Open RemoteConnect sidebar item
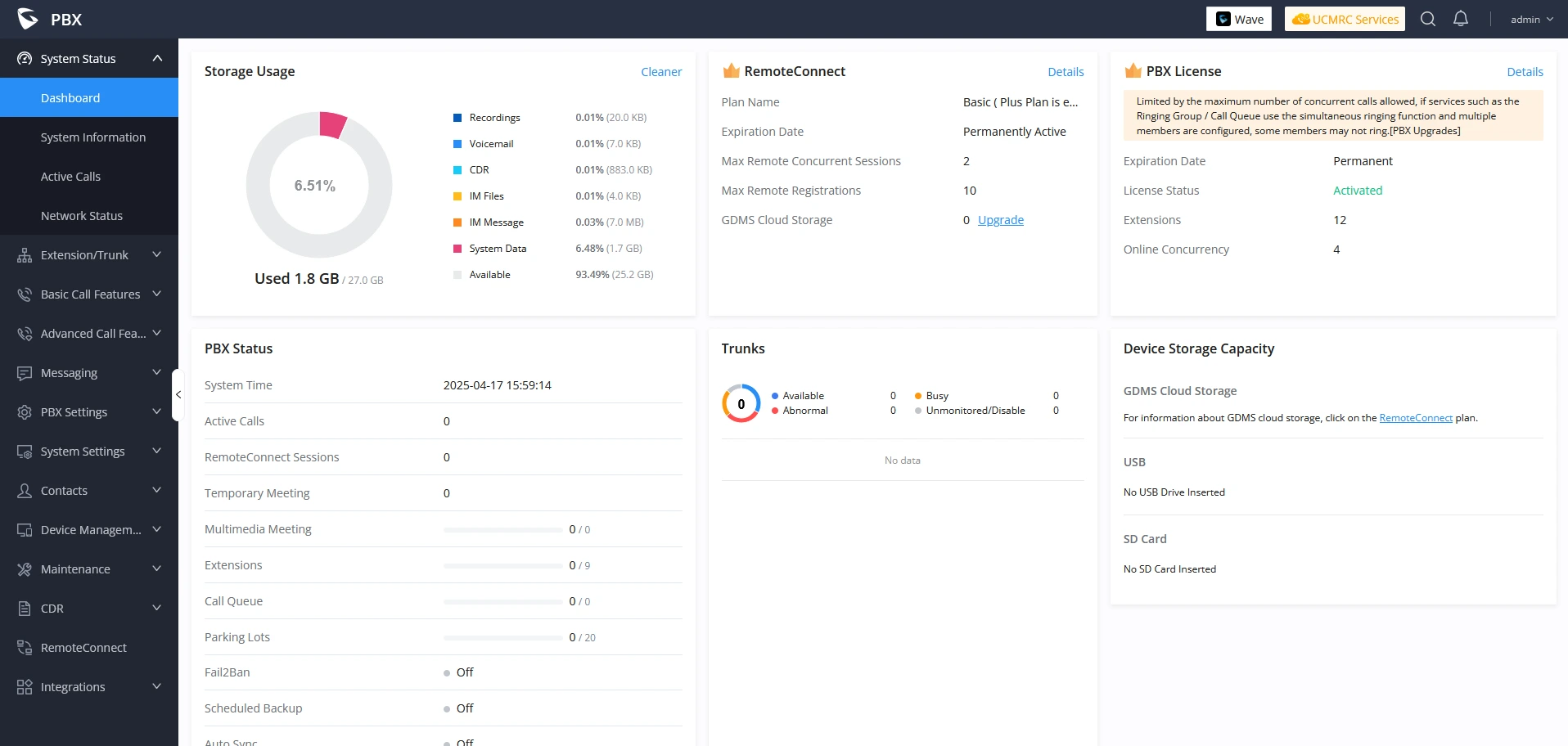Screen dimensions: 1568x746 pyautogui.click(x=89, y=647)
